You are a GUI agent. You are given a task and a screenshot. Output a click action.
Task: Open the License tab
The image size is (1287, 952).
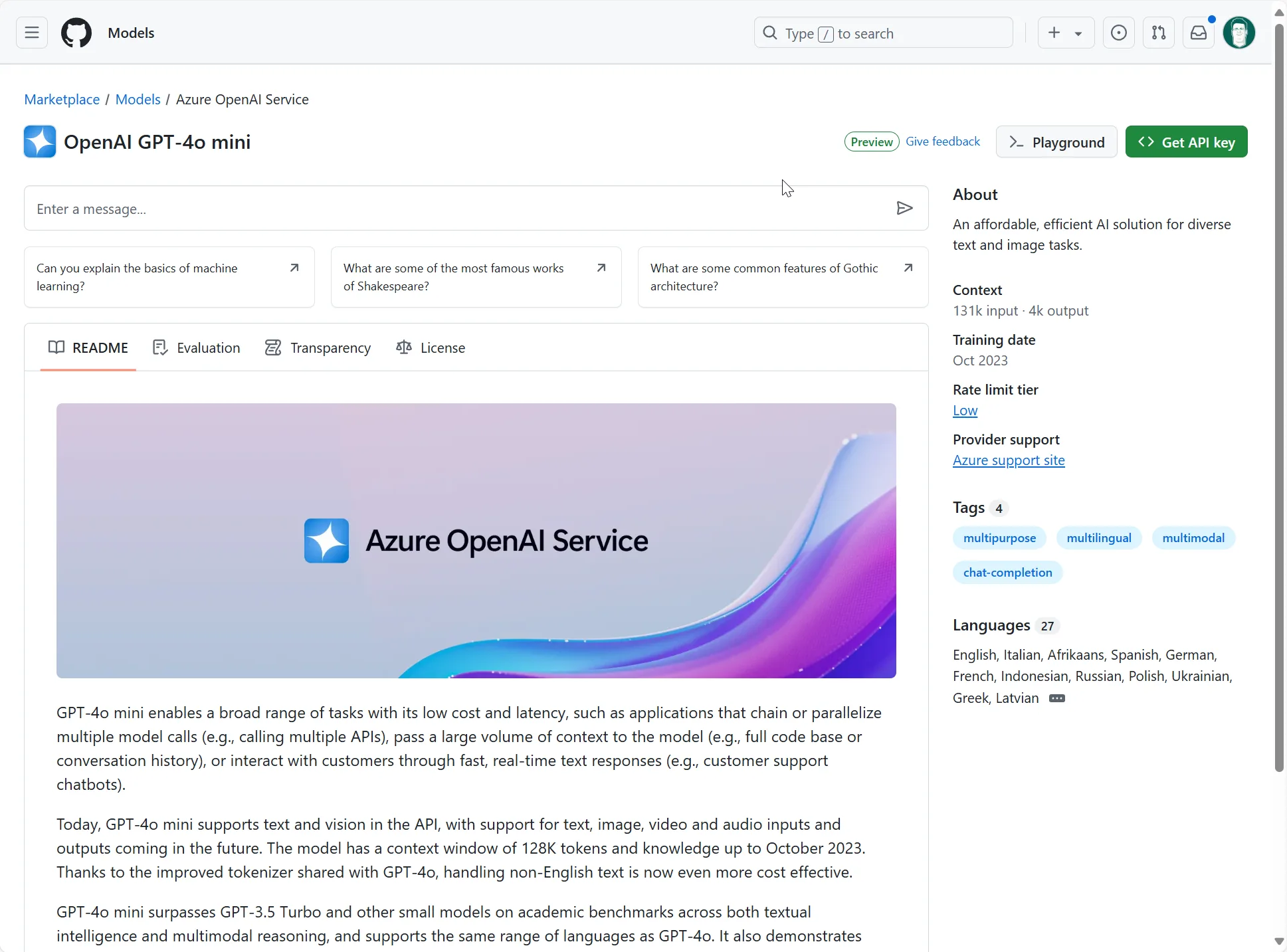pos(431,347)
